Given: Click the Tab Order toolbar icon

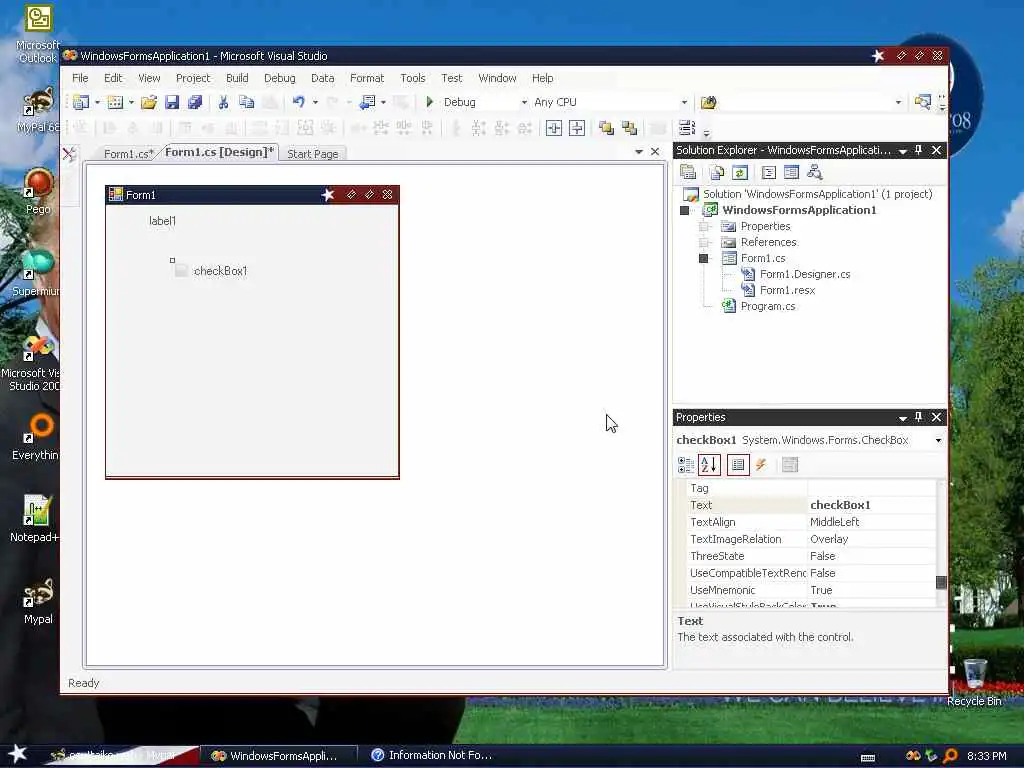Looking at the screenshot, I should coord(687,128).
